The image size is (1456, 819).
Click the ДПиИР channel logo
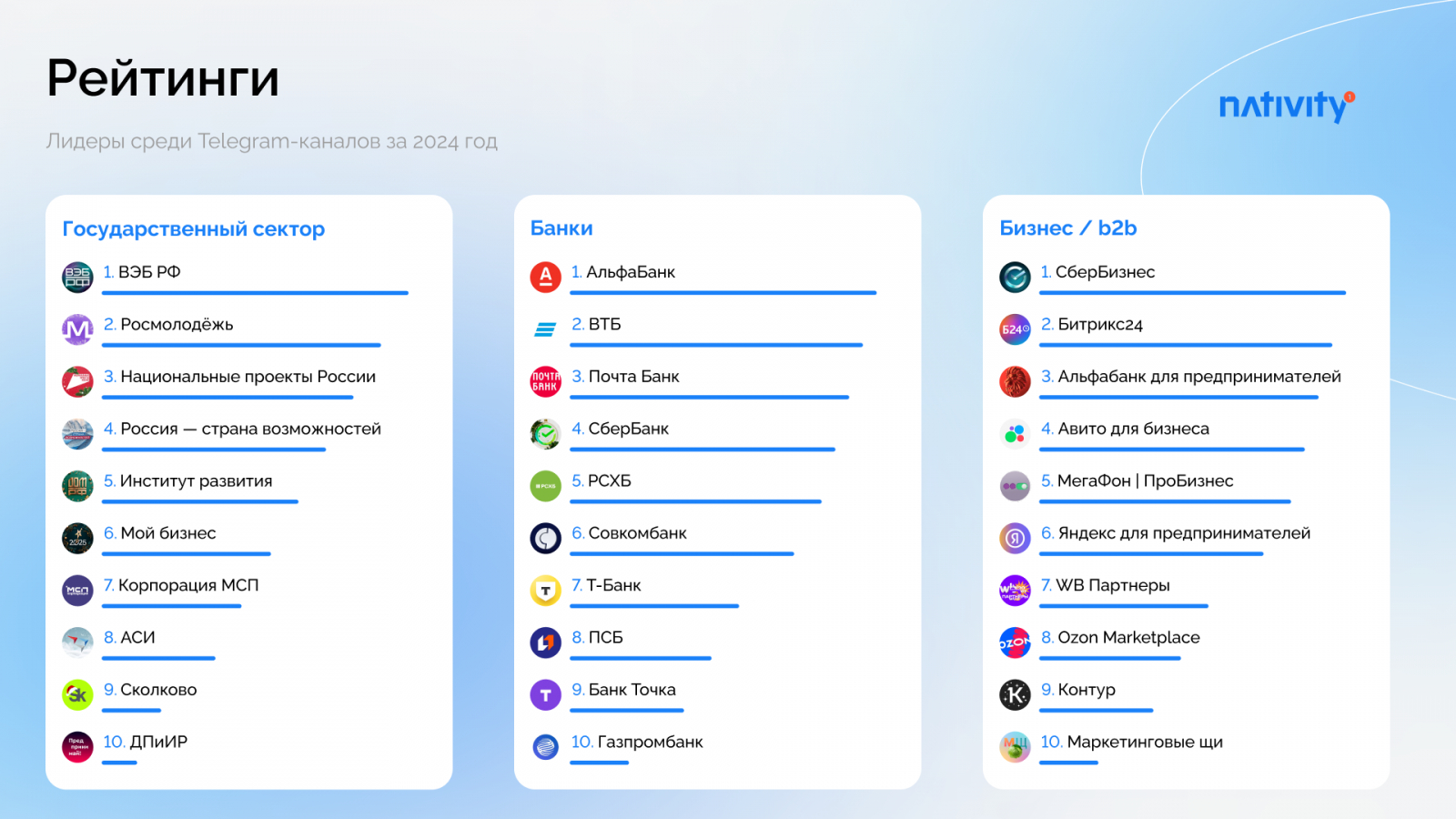click(77, 747)
